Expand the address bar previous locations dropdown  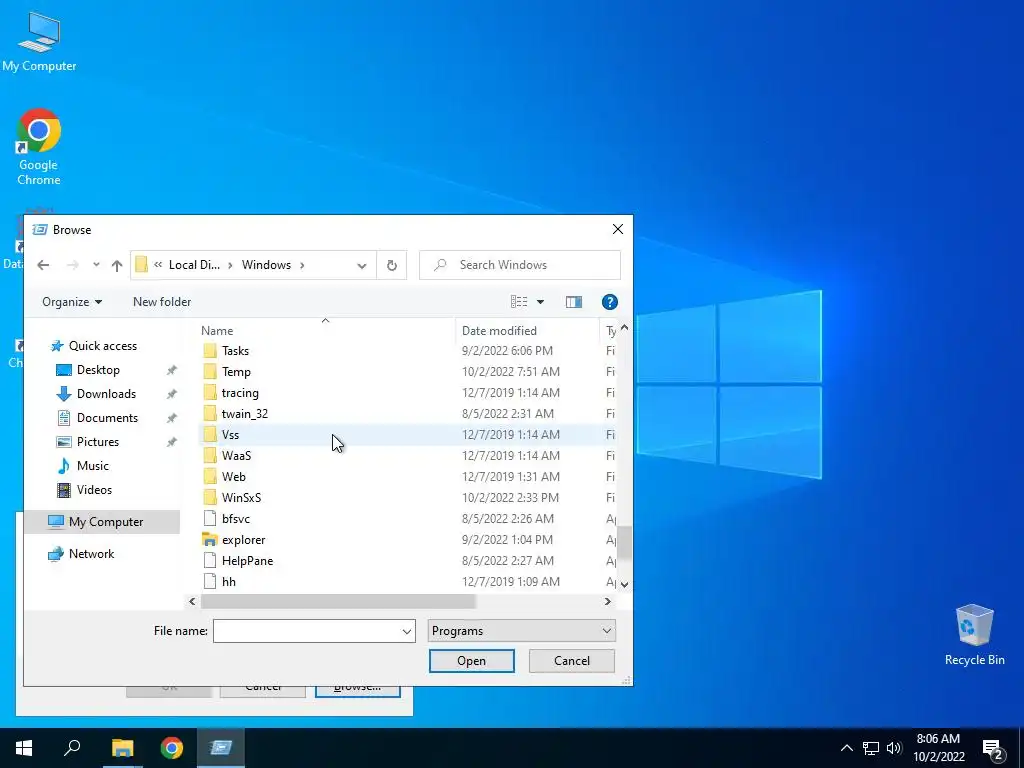[362, 265]
